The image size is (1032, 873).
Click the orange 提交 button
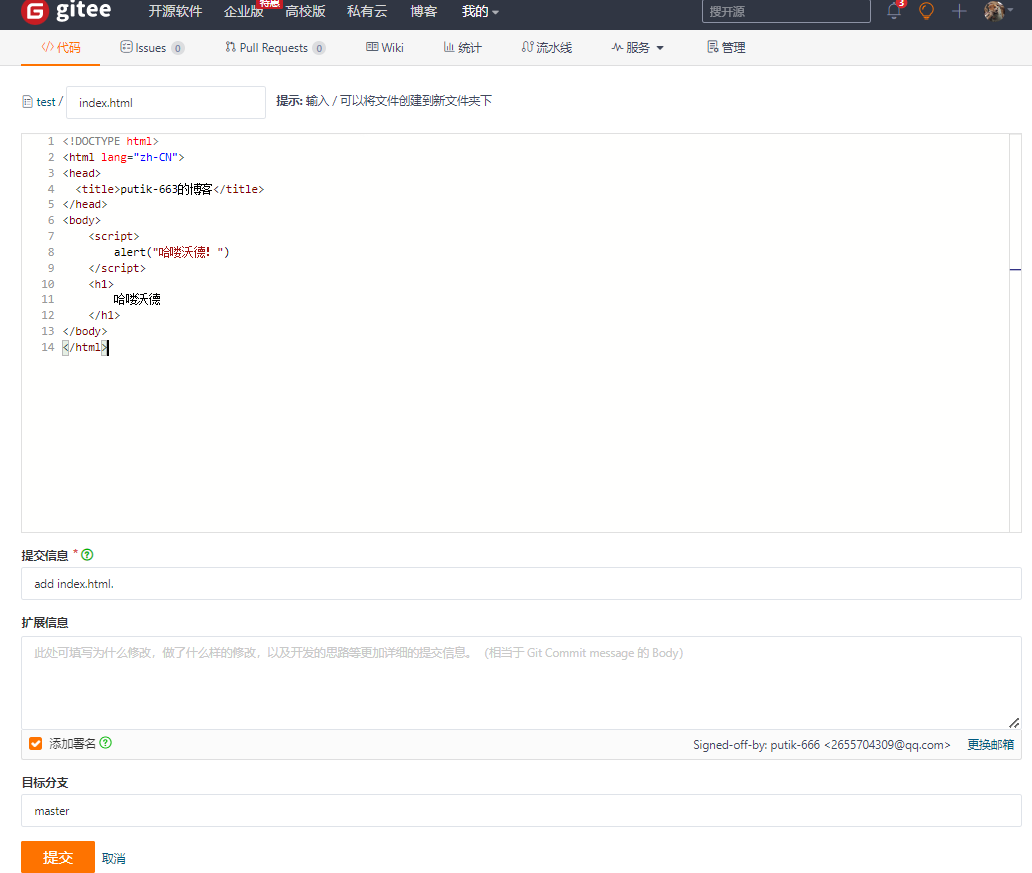tap(58, 857)
